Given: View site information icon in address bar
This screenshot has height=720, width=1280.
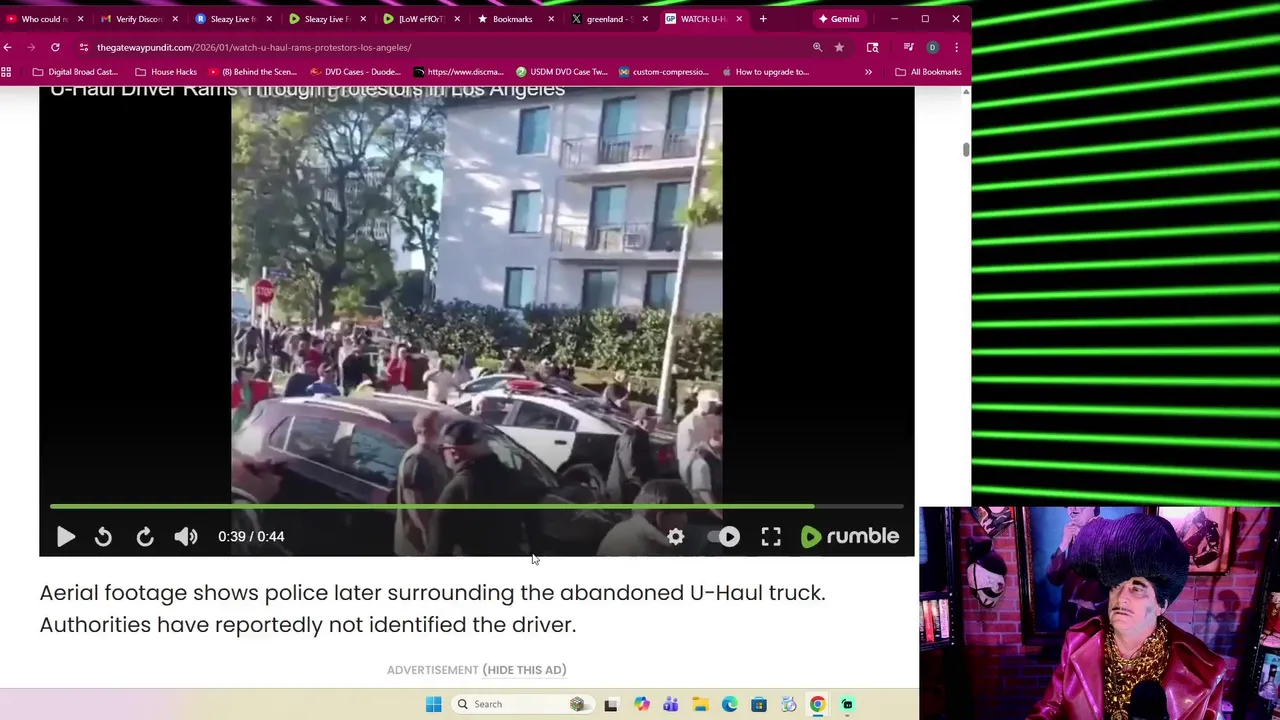Looking at the screenshot, I should coord(84,47).
